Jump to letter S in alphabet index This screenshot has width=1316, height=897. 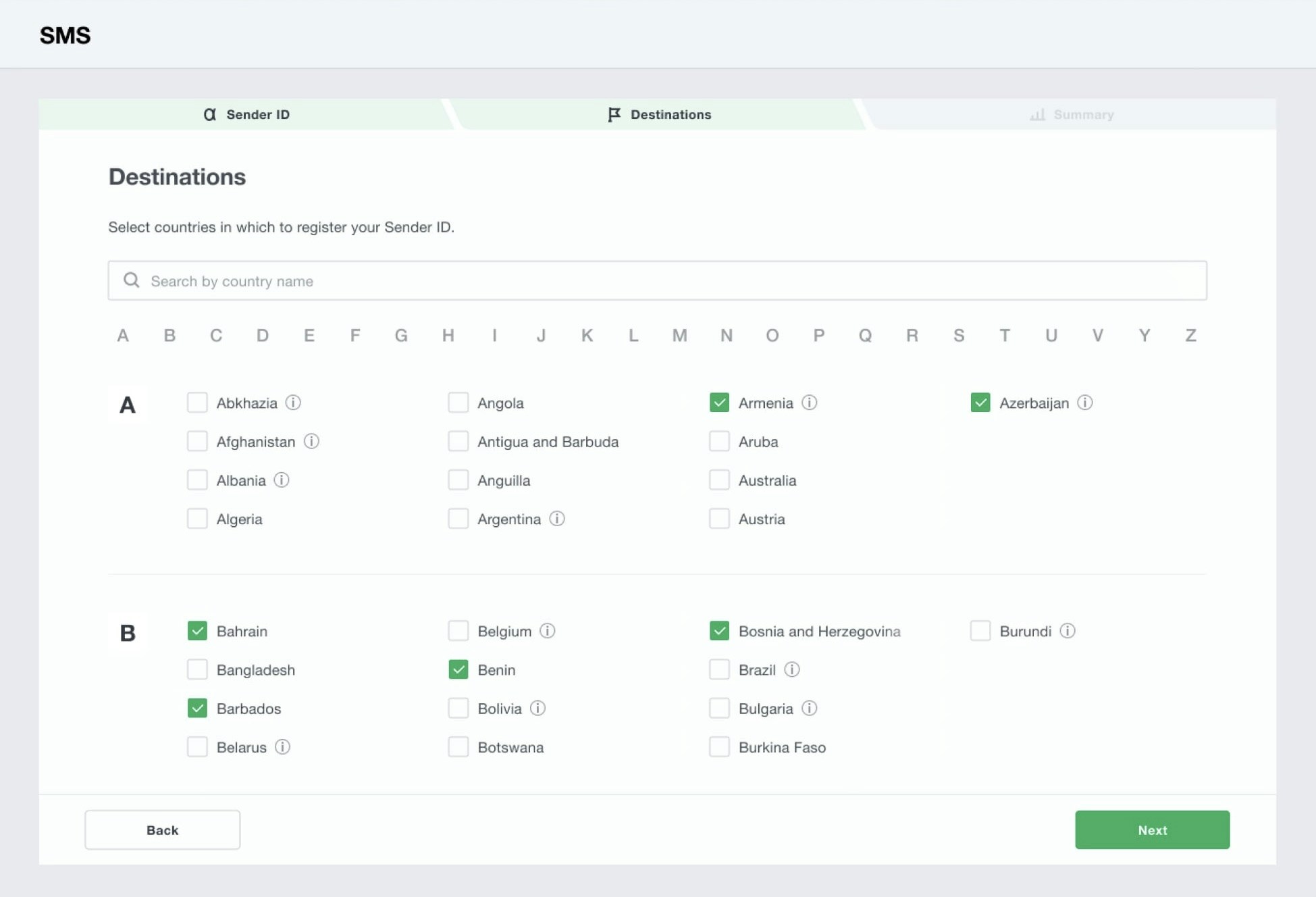tap(958, 335)
